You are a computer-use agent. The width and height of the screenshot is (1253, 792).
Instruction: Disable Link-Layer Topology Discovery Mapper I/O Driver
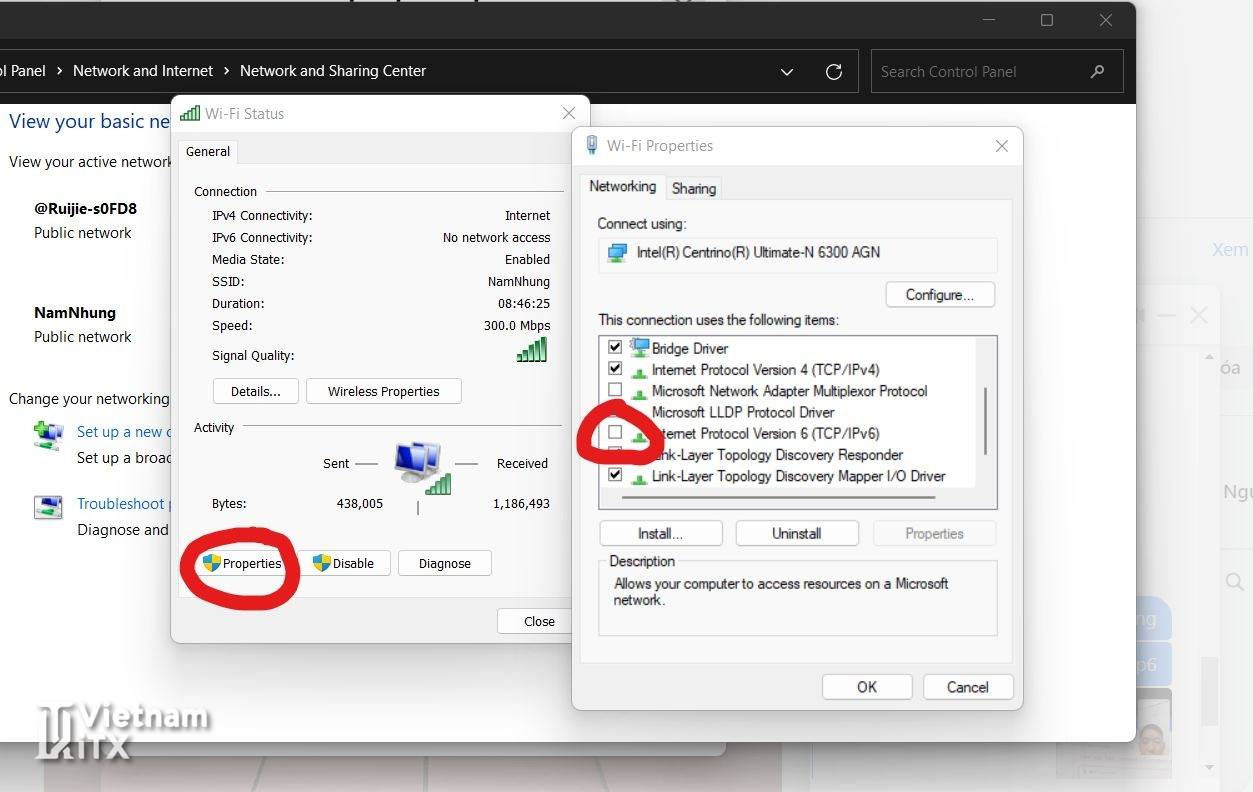point(615,475)
